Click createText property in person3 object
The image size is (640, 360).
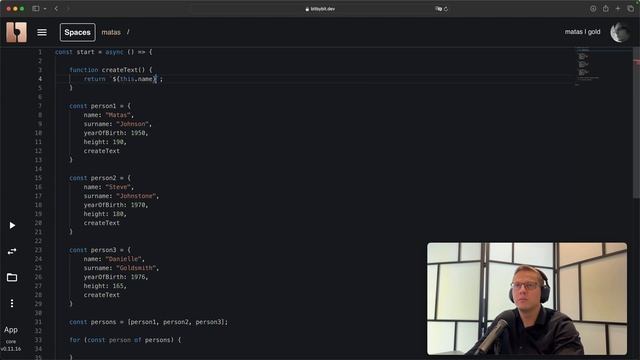coord(102,295)
